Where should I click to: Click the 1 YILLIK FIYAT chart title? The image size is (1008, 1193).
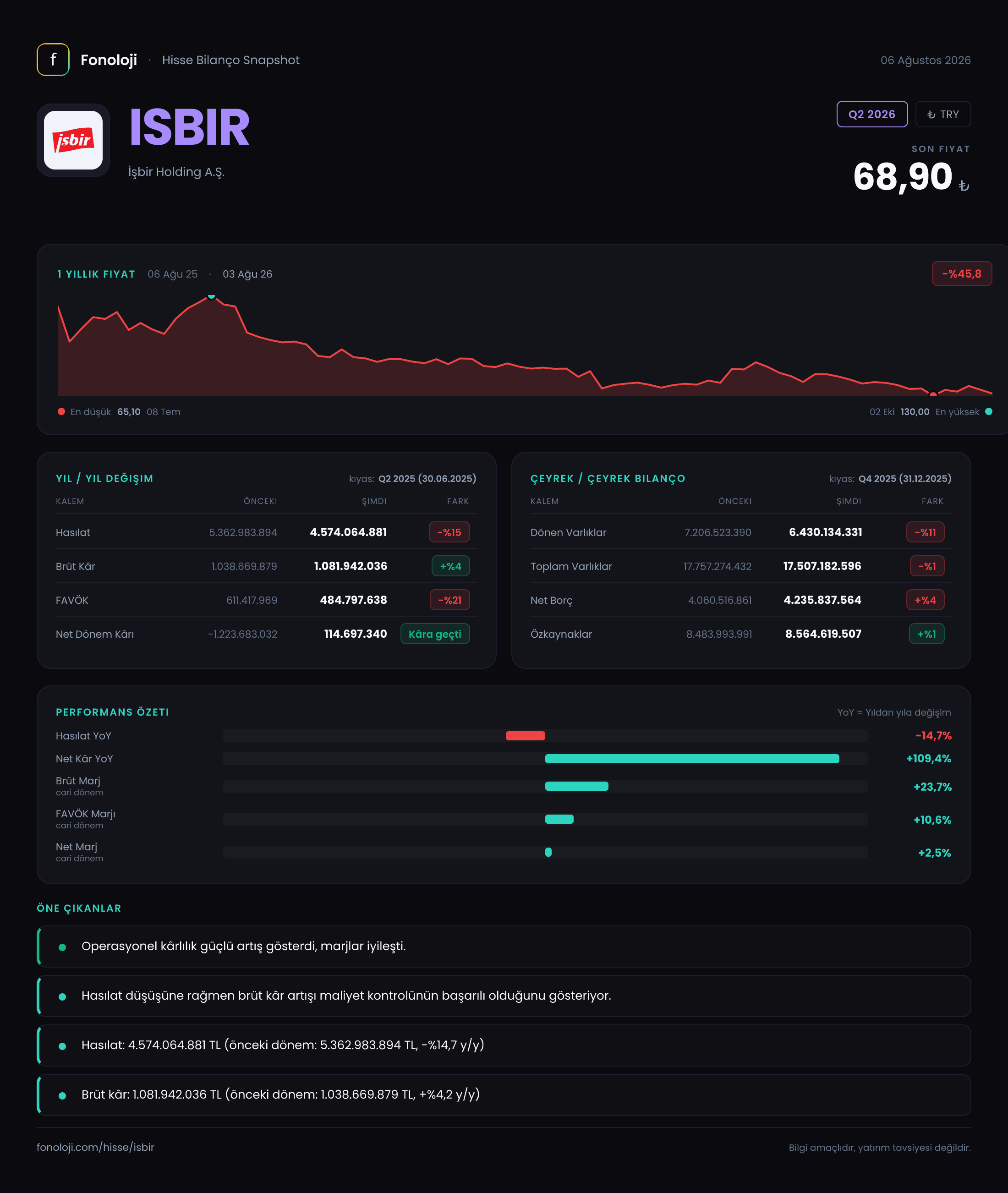point(96,274)
